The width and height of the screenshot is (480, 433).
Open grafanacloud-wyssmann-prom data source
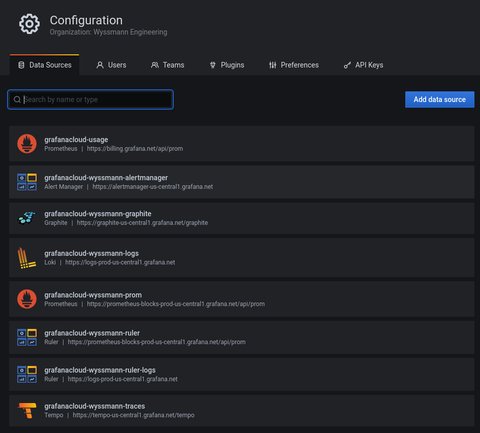point(242,299)
